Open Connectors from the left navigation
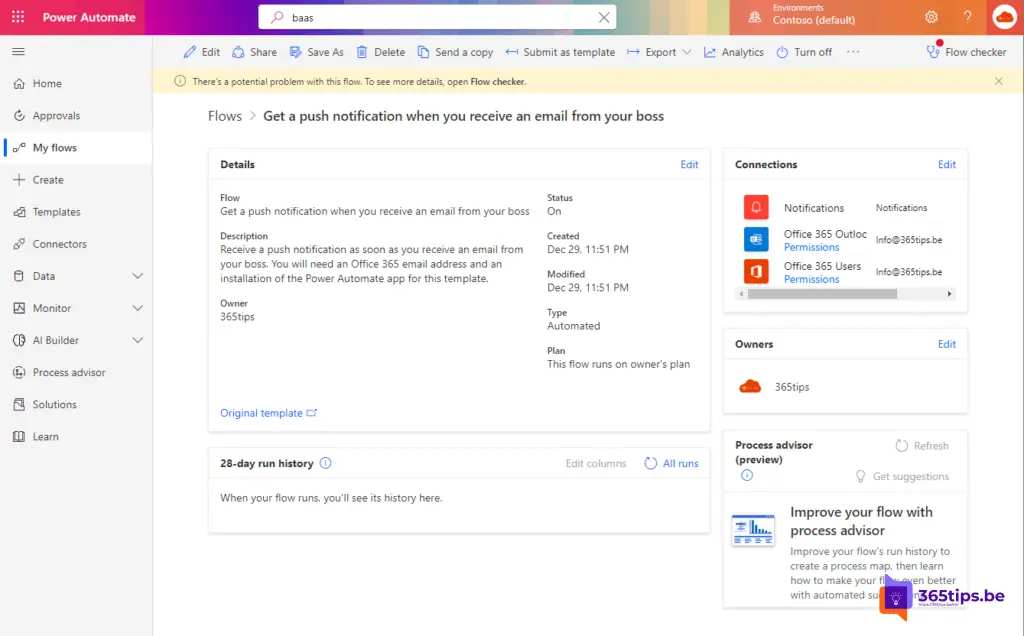1024x636 pixels. (x=59, y=244)
